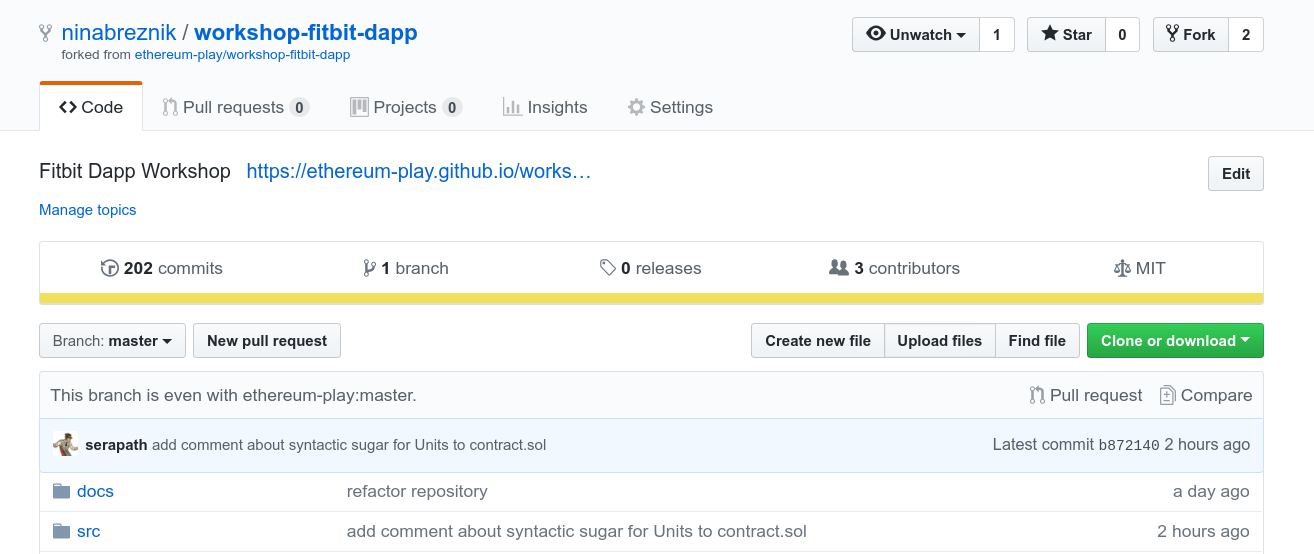Click the eye icon in Unwatch button
This screenshot has width=1314, height=554.
click(x=876, y=34)
